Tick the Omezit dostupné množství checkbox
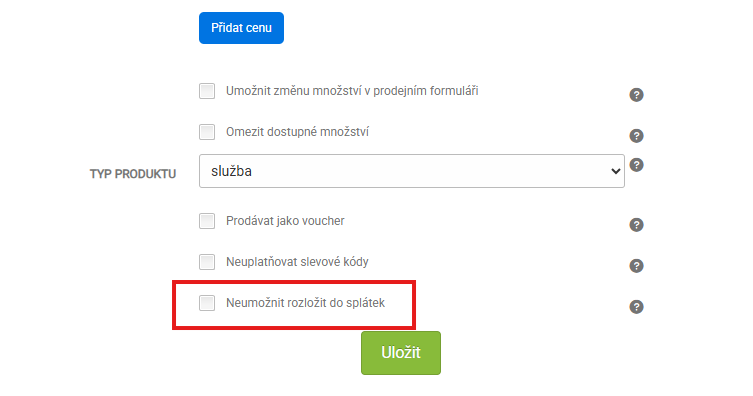Screen dimensions: 753x396 [x=207, y=132]
